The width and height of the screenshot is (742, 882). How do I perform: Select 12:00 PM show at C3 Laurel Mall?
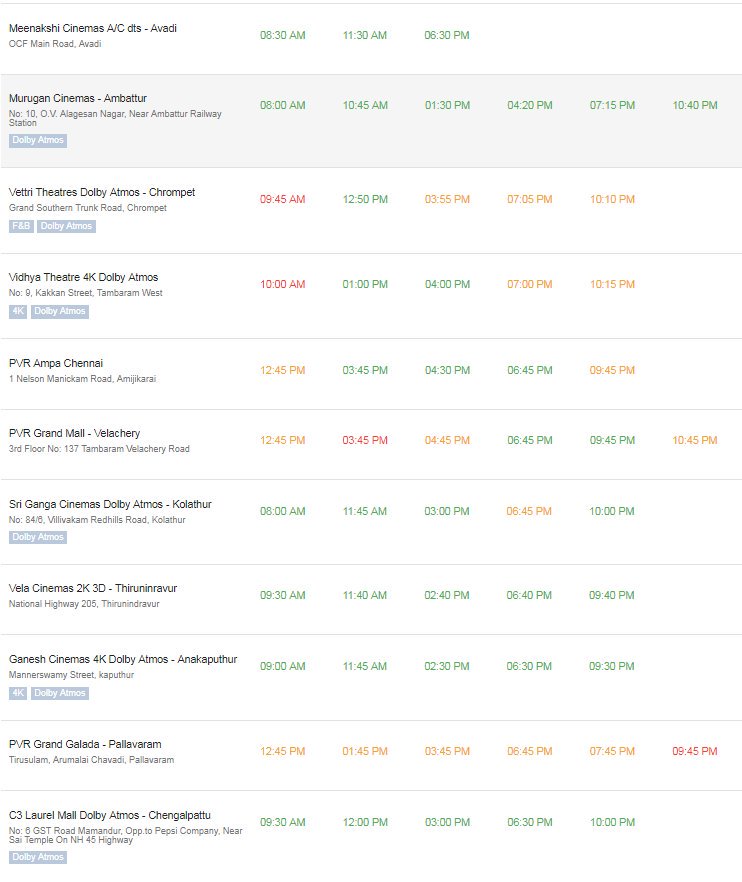click(x=365, y=822)
